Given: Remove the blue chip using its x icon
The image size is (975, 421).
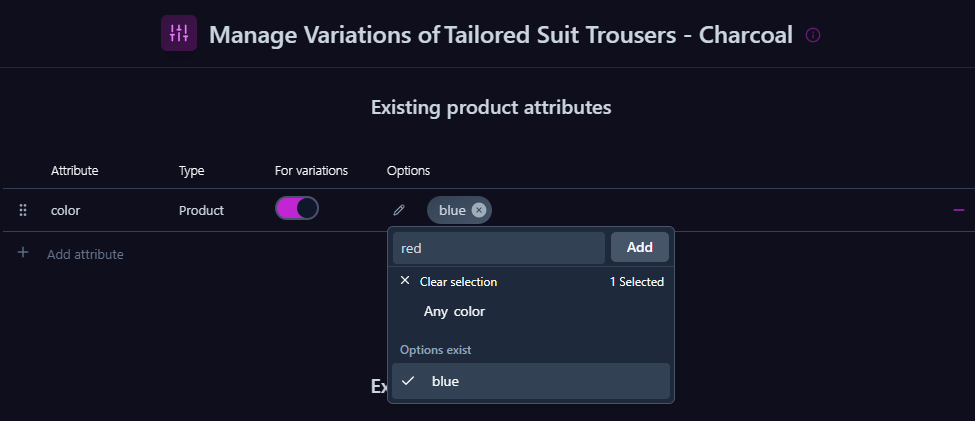Looking at the screenshot, I should 479,210.
